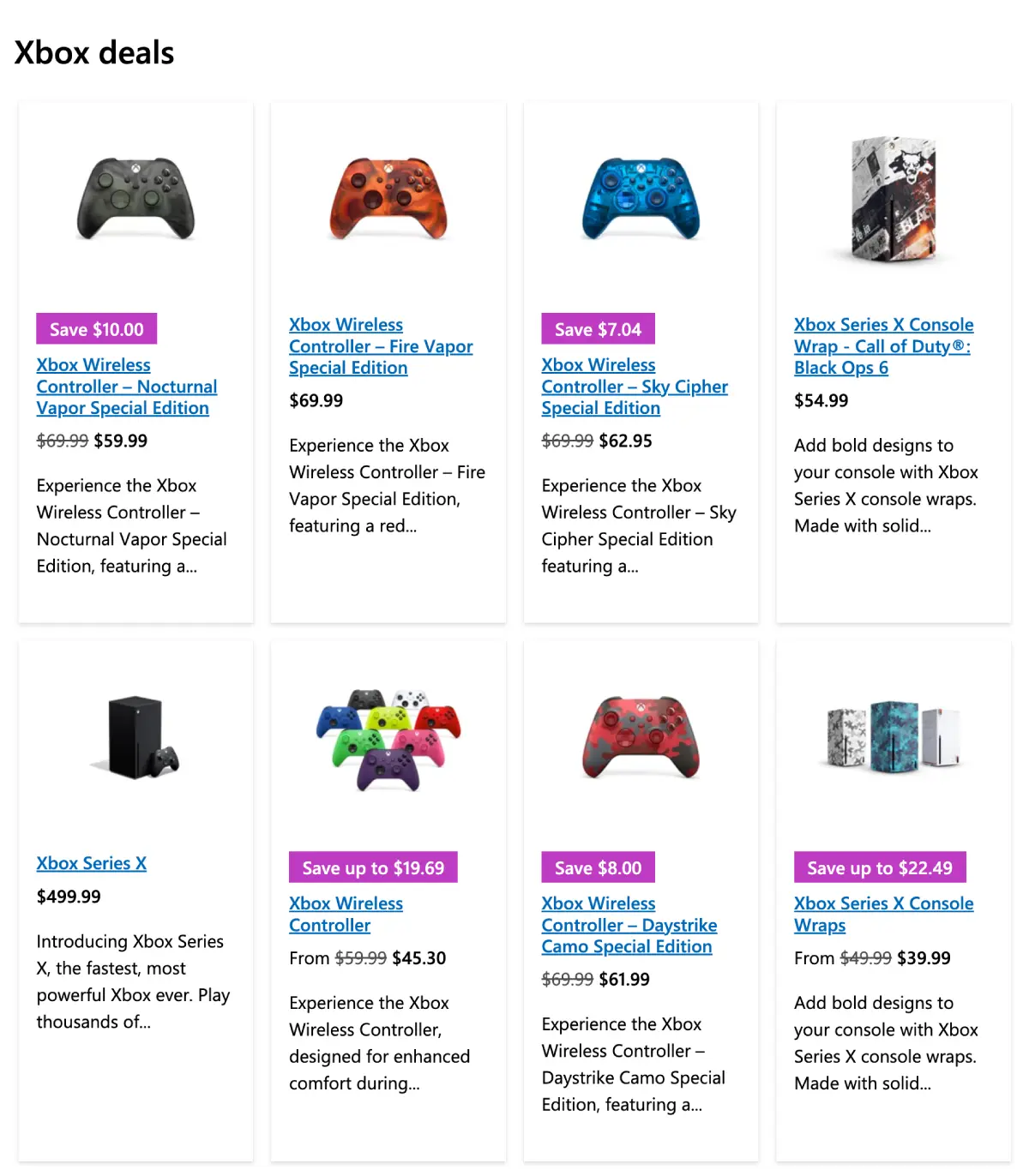Open the Daystrike Camo Special Edition link
This screenshot has width=1029, height=1176.
pyautogui.click(x=629, y=925)
